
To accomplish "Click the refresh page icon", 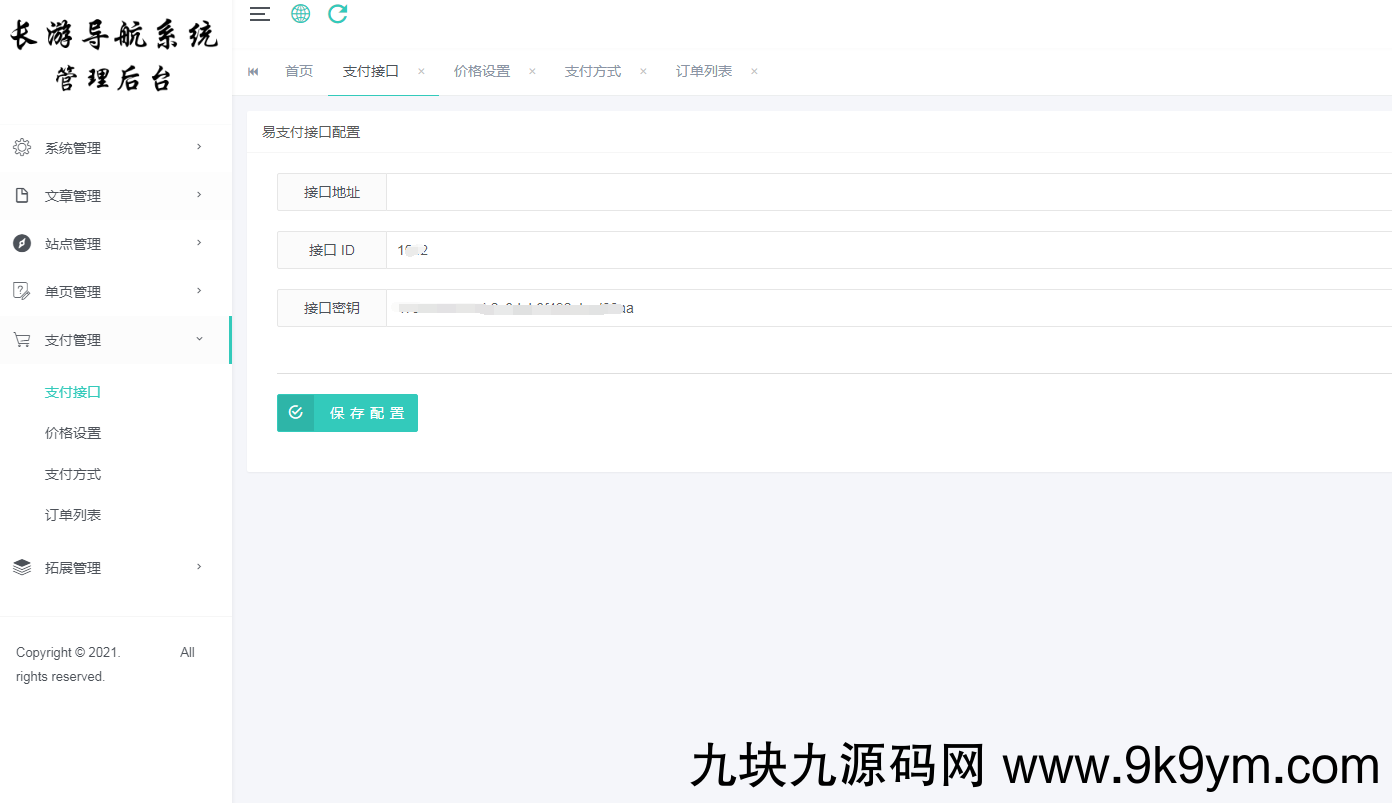I will [x=338, y=14].
